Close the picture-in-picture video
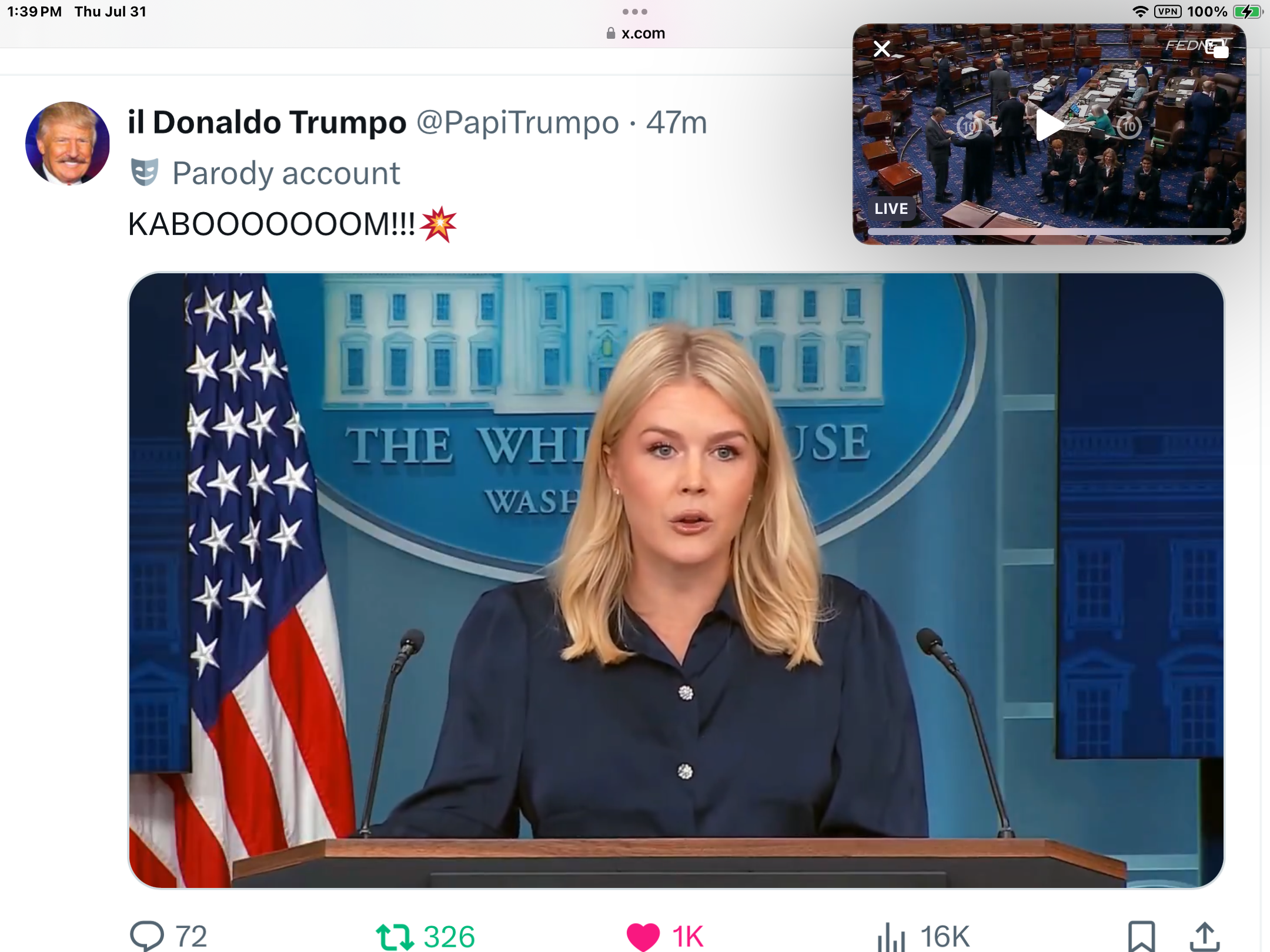Image resolution: width=1270 pixels, height=952 pixels. click(x=882, y=49)
